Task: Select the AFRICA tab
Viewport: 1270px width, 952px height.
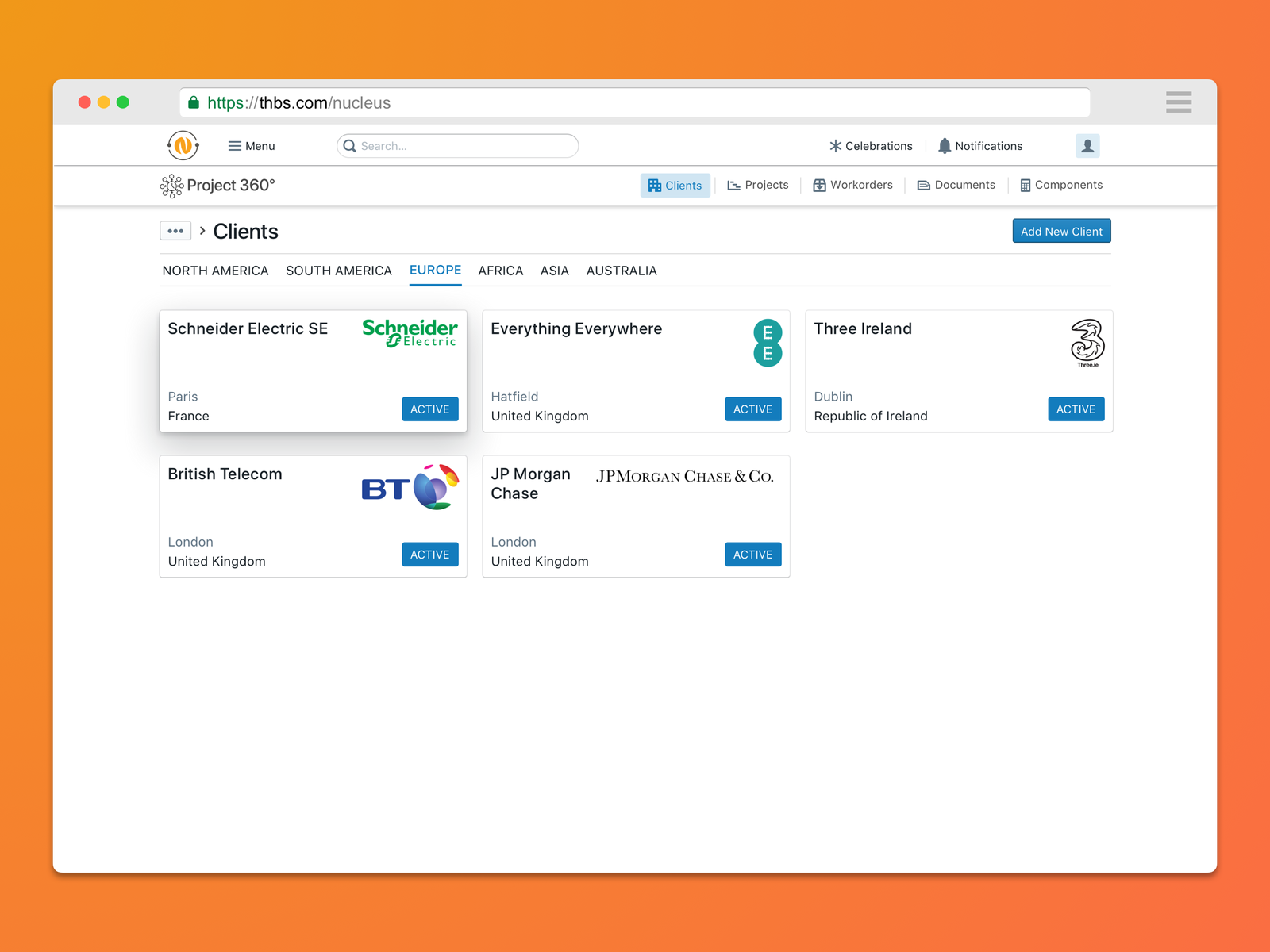Action: point(501,271)
